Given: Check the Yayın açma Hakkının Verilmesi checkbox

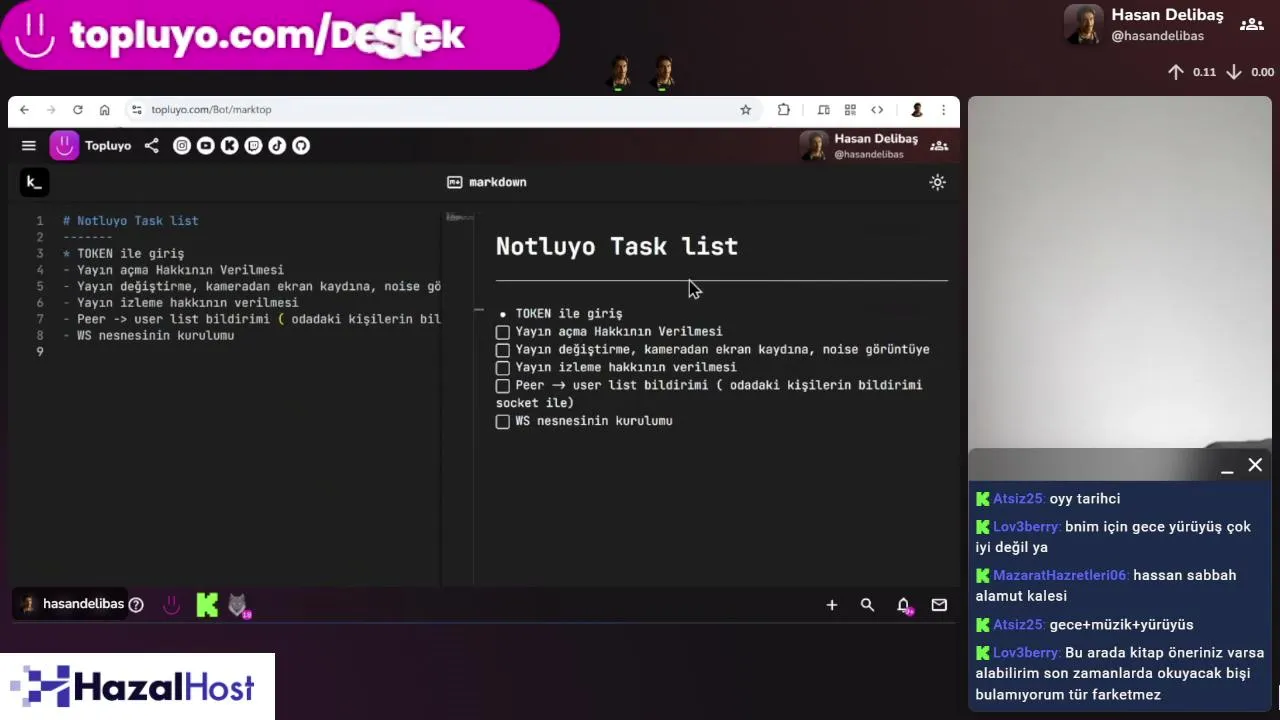Looking at the screenshot, I should 503,332.
